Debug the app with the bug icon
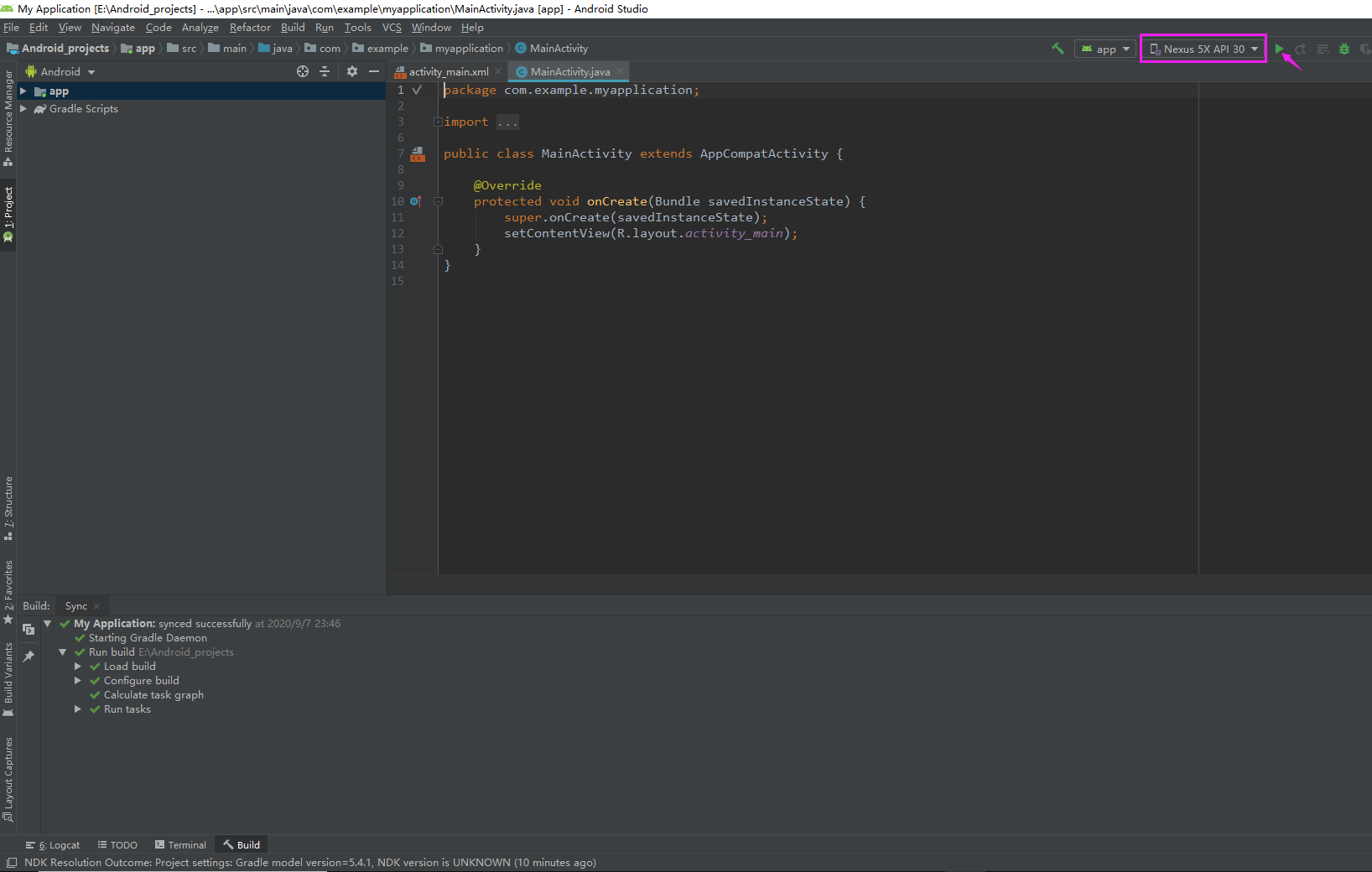 coord(1344,49)
